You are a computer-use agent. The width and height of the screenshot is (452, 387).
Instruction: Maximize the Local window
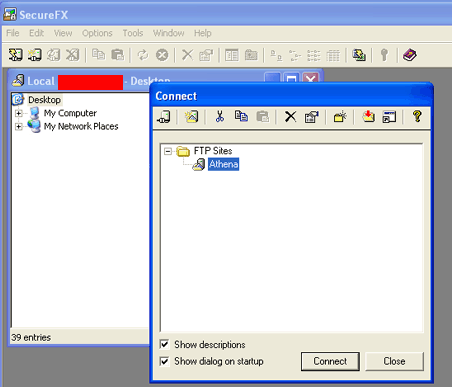[x=292, y=79]
